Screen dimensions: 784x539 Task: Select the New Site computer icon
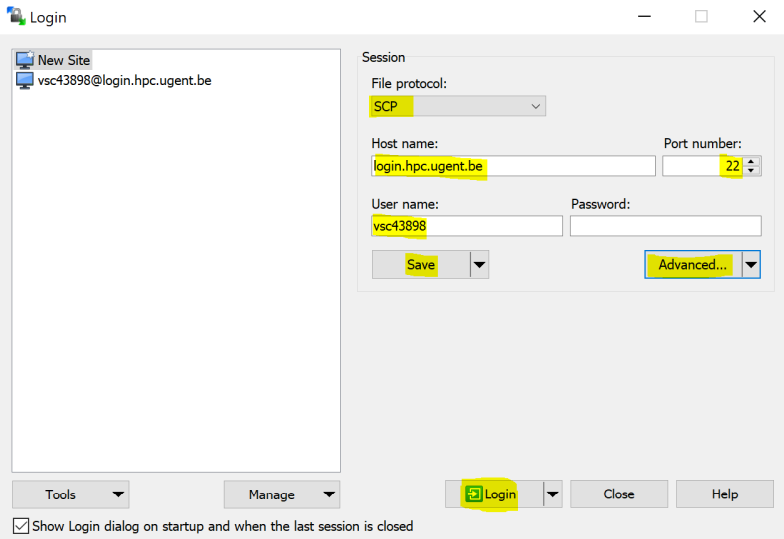pos(25,60)
